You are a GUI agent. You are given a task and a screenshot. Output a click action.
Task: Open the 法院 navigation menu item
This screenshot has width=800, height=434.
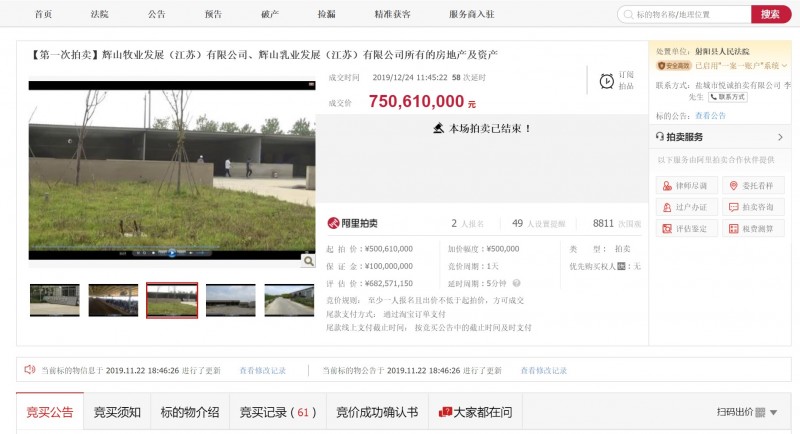coord(99,14)
